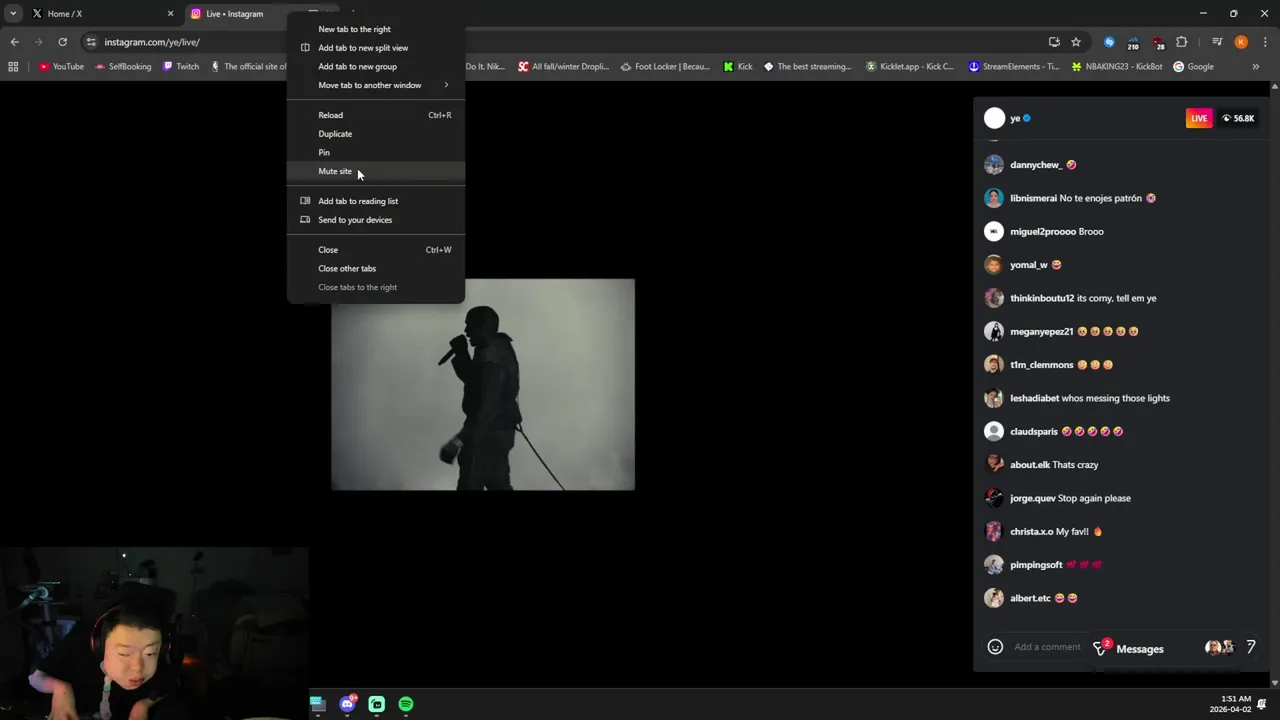Click the 56.8K viewer count
Viewport: 1280px width, 720px height.
click(x=1237, y=118)
